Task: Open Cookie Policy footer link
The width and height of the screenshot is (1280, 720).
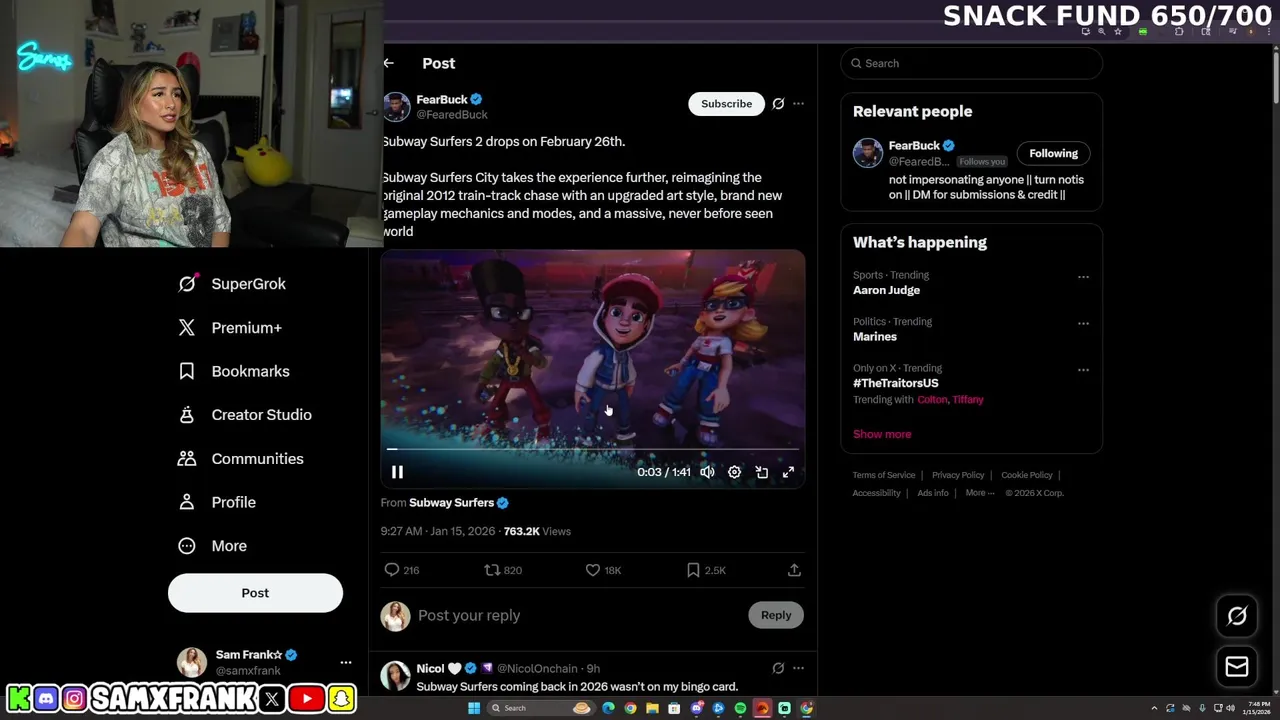Action: pyautogui.click(x=1027, y=475)
